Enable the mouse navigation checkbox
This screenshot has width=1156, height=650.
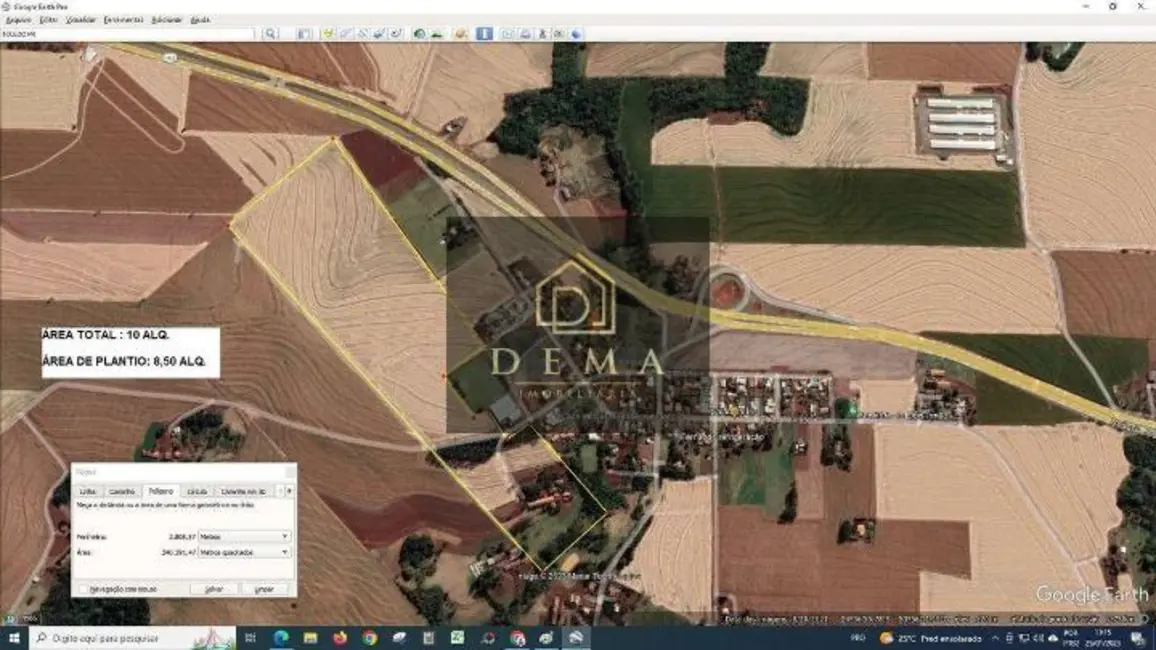pos(83,589)
